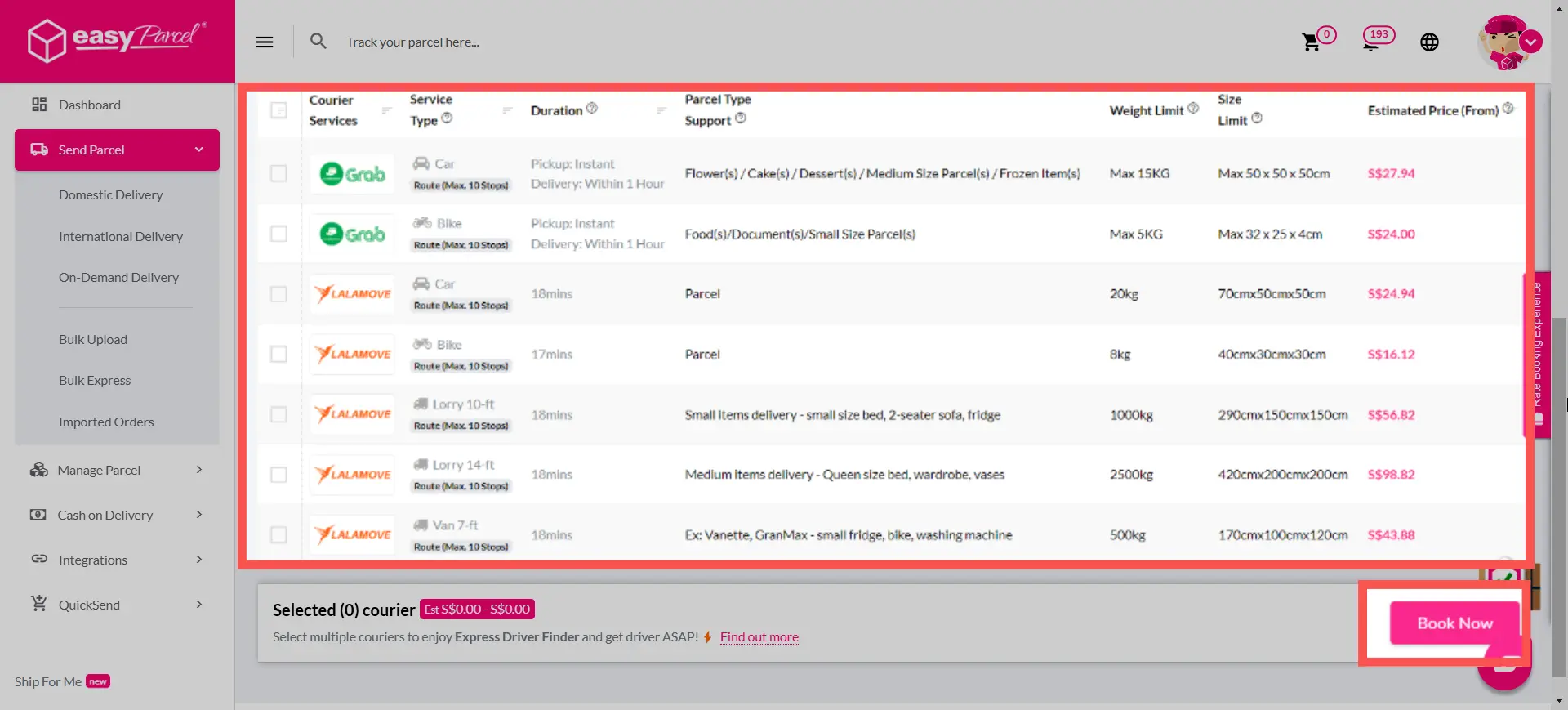Click the Lalamove Lorry 10-ft logo
The width and height of the screenshot is (1568, 710).
(x=352, y=414)
